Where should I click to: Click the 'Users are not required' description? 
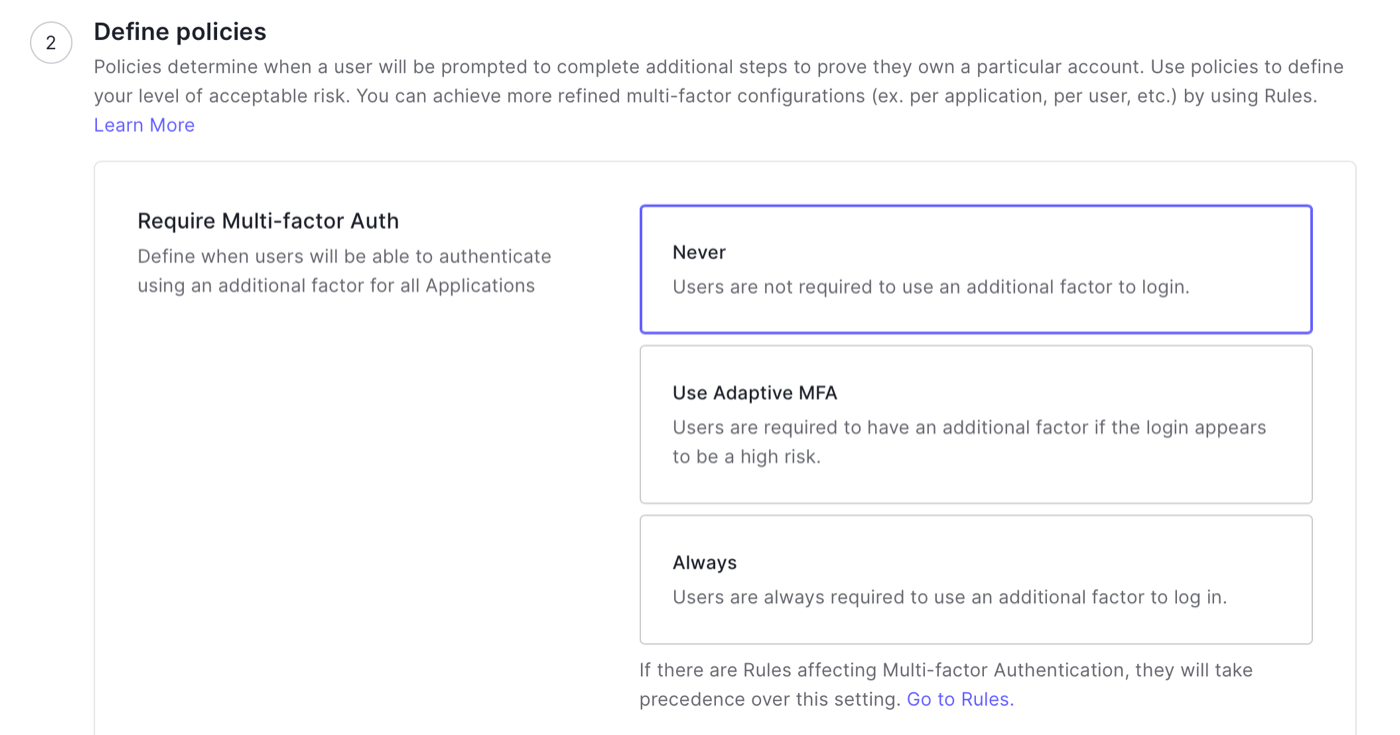tap(931, 287)
